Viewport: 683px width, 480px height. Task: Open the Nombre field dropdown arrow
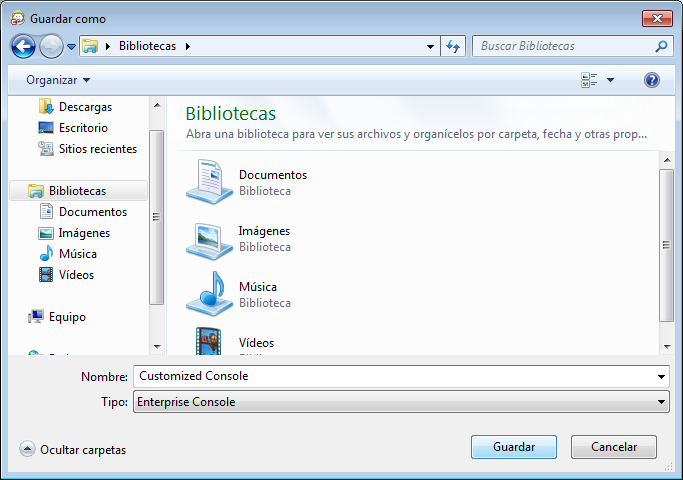(x=661, y=376)
